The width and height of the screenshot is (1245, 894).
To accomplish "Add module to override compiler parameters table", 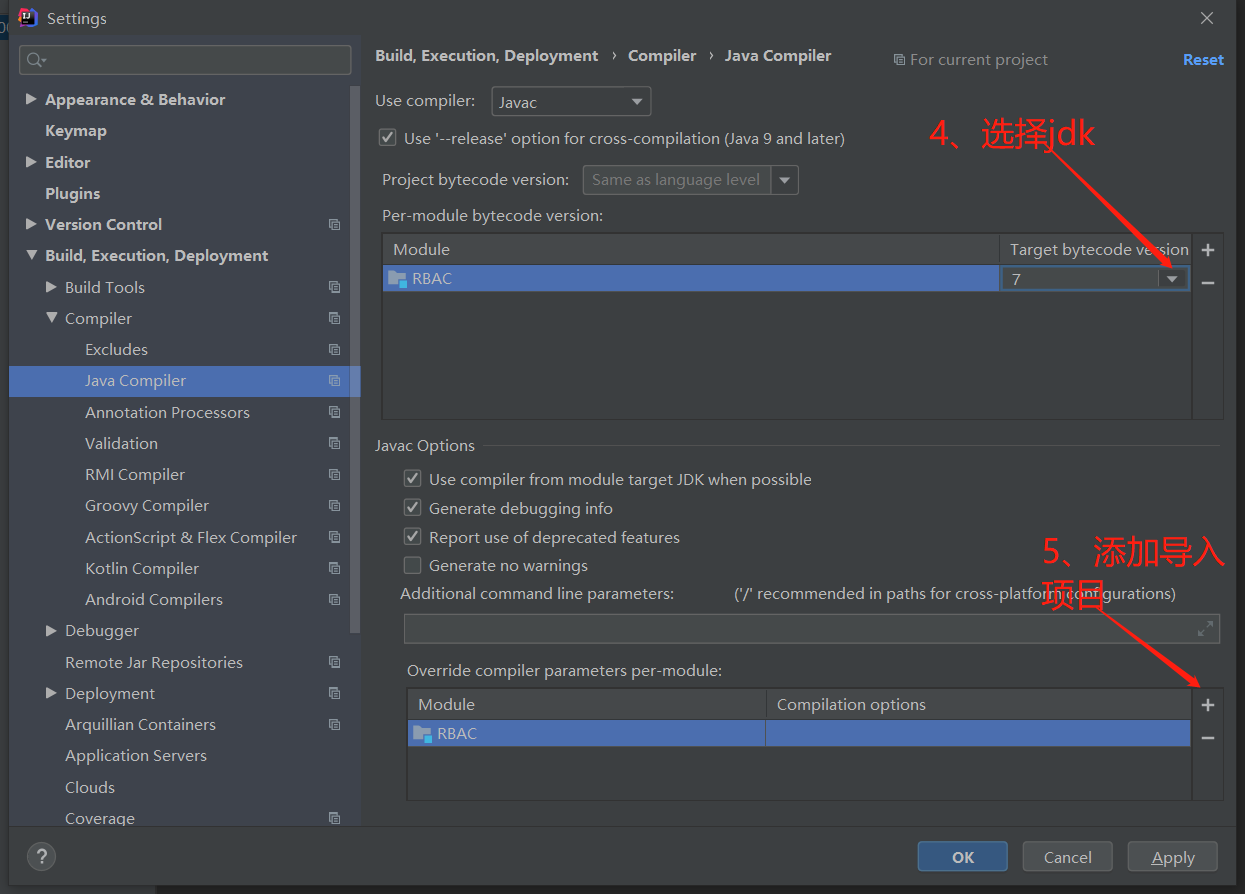I will pyautogui.click(x=1207, y=705).
